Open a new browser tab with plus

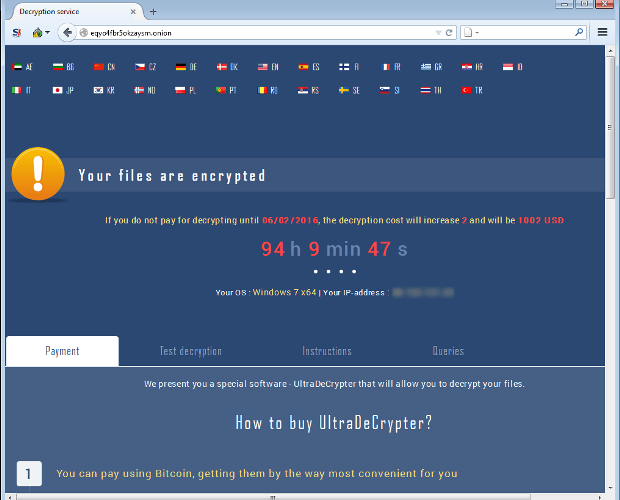point(153,11)
